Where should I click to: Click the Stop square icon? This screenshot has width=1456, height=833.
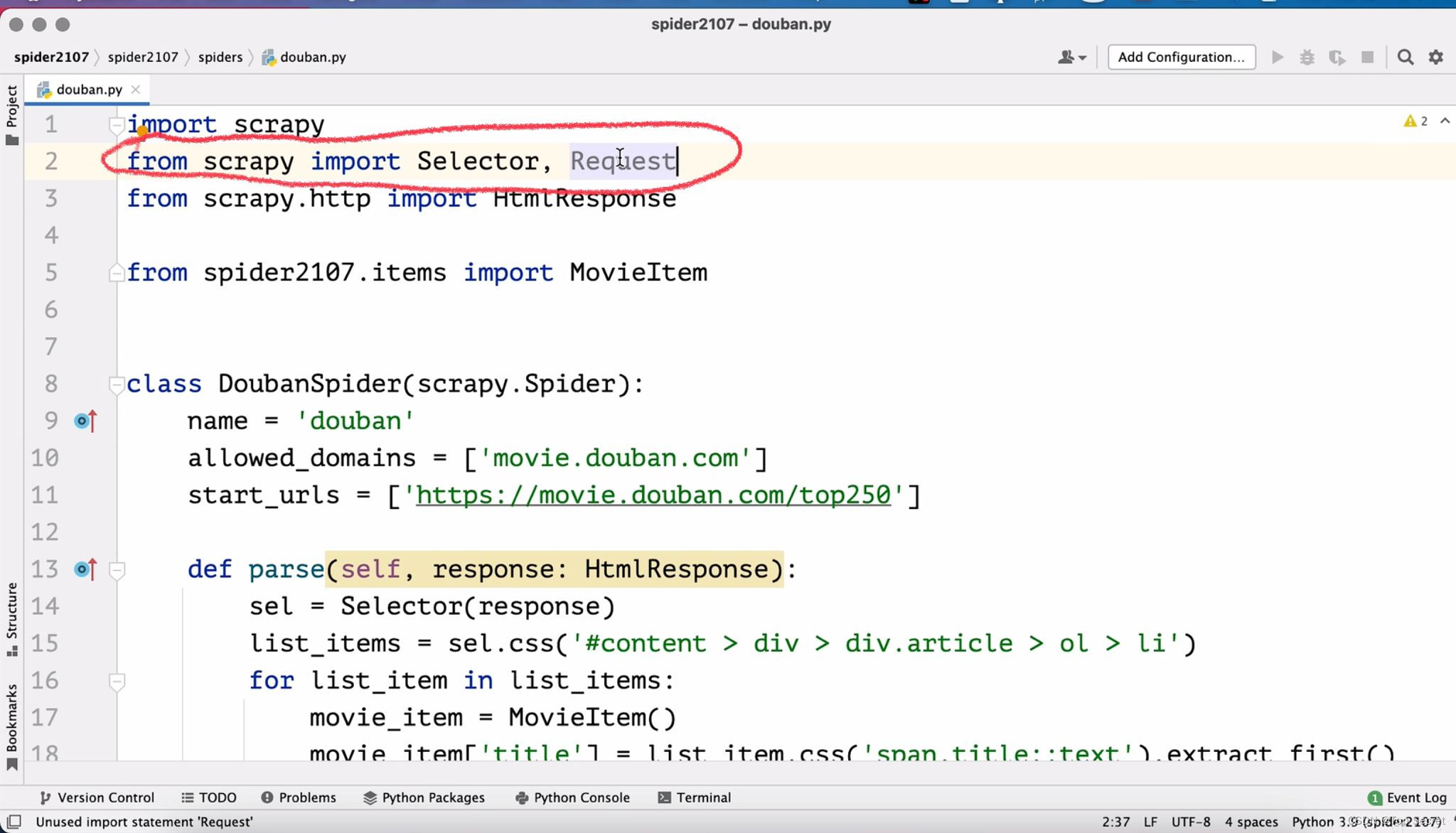pyautogui.click(x=1367, y=58)
